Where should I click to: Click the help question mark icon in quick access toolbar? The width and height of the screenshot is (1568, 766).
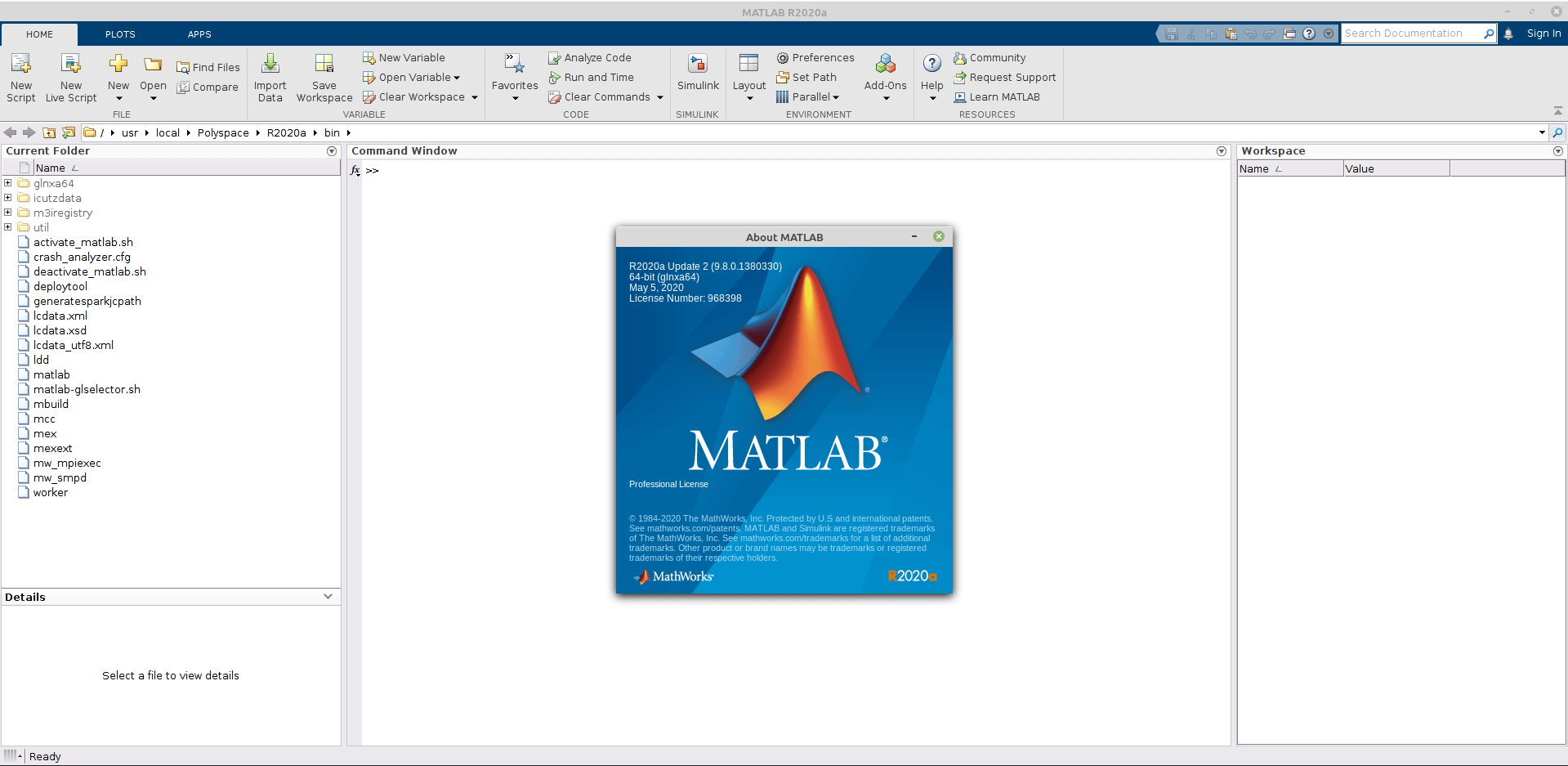(1309, 34)
